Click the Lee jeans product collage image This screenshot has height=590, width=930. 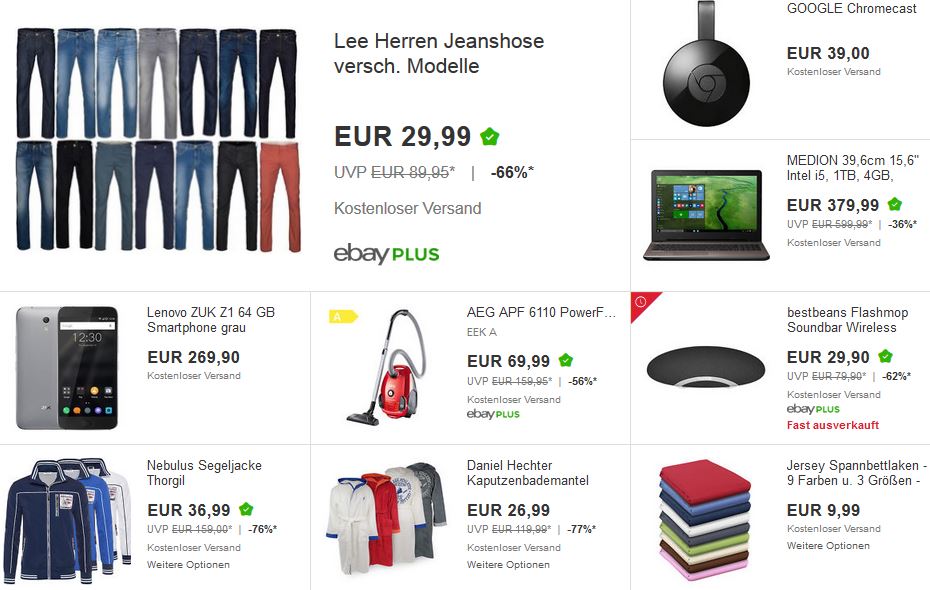tap(158, 139)
